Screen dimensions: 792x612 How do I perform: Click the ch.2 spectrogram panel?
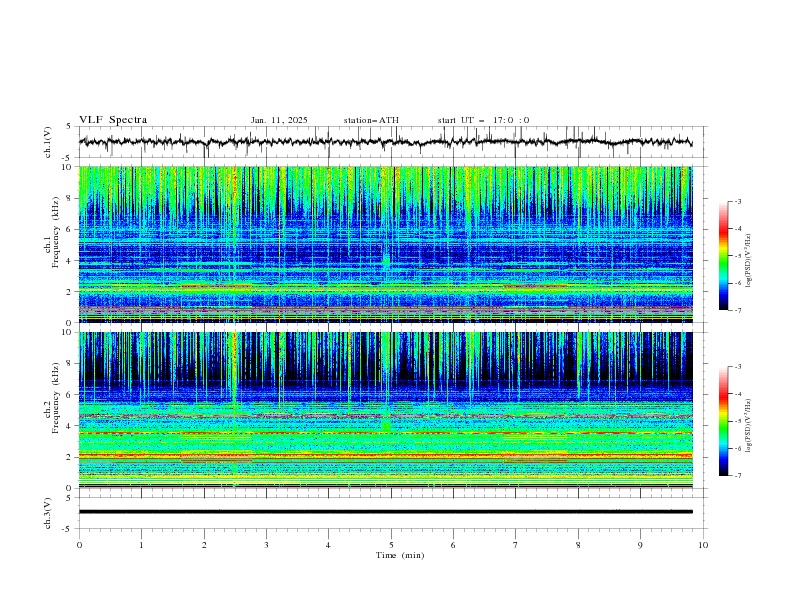386,410
